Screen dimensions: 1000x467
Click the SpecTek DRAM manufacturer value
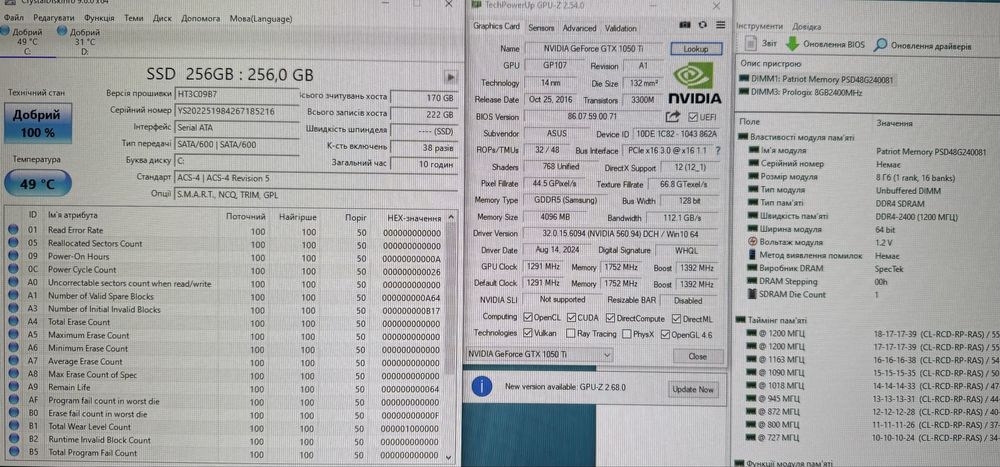889,269
